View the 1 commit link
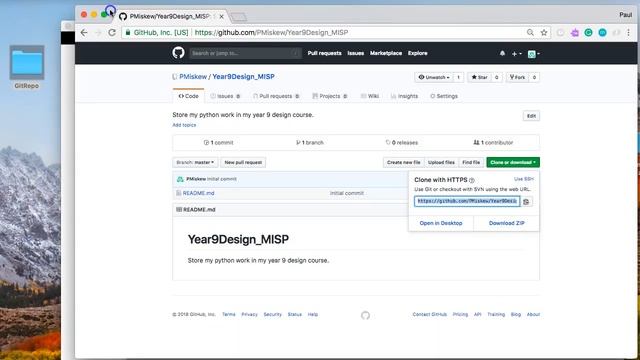 tap(218, 143)
